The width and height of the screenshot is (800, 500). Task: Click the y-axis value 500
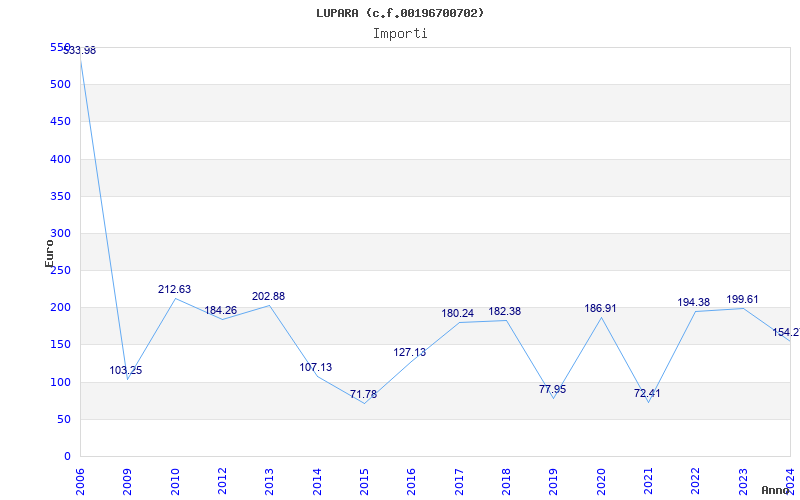(x=60, y=85)
